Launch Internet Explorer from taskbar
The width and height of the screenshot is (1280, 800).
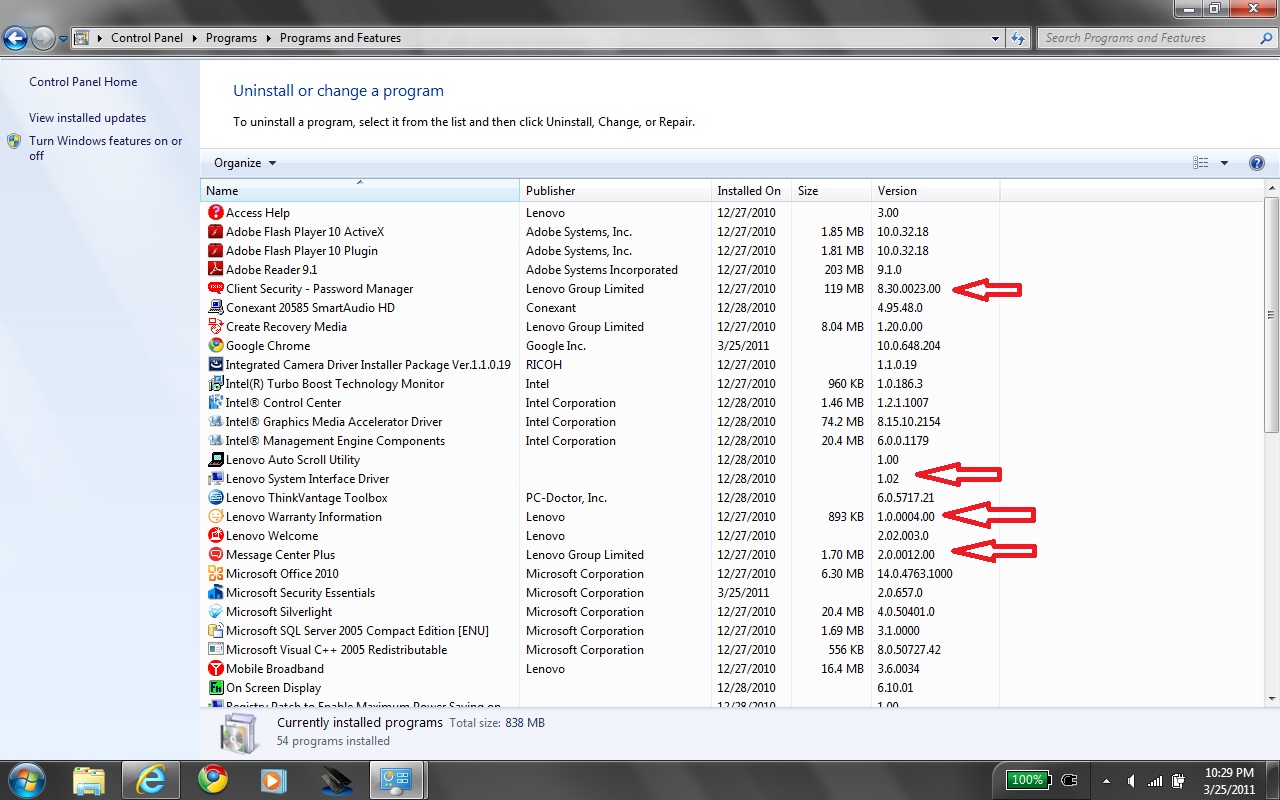[151, 780]
